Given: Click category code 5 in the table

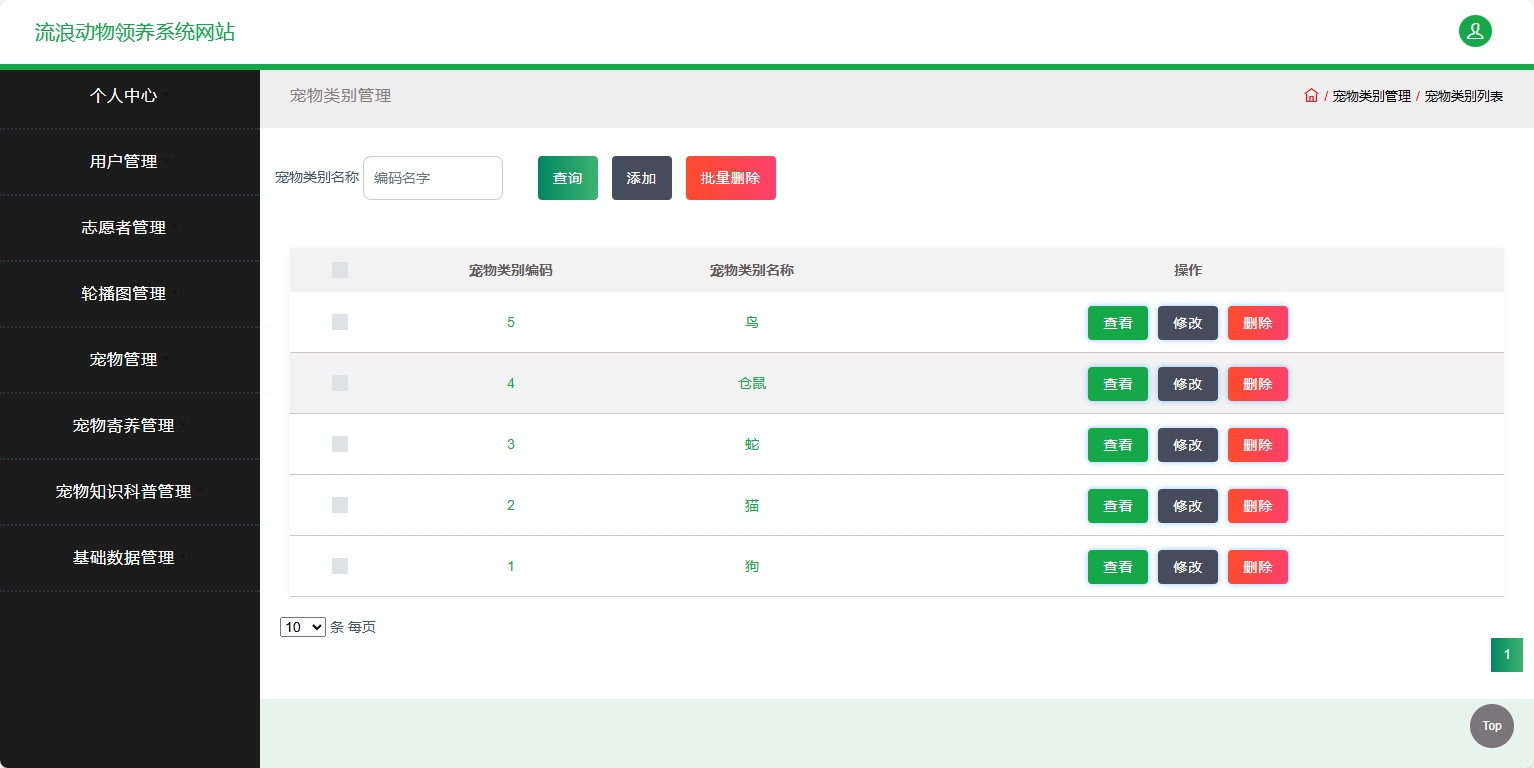Looking at the screenshot, I should (511, 322).
